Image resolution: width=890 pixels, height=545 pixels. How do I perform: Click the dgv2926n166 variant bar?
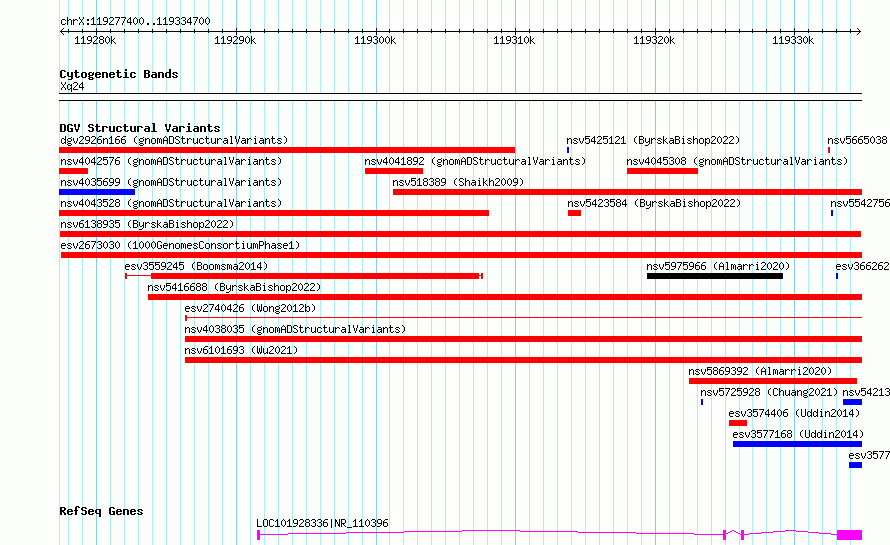tap(287, 150)
